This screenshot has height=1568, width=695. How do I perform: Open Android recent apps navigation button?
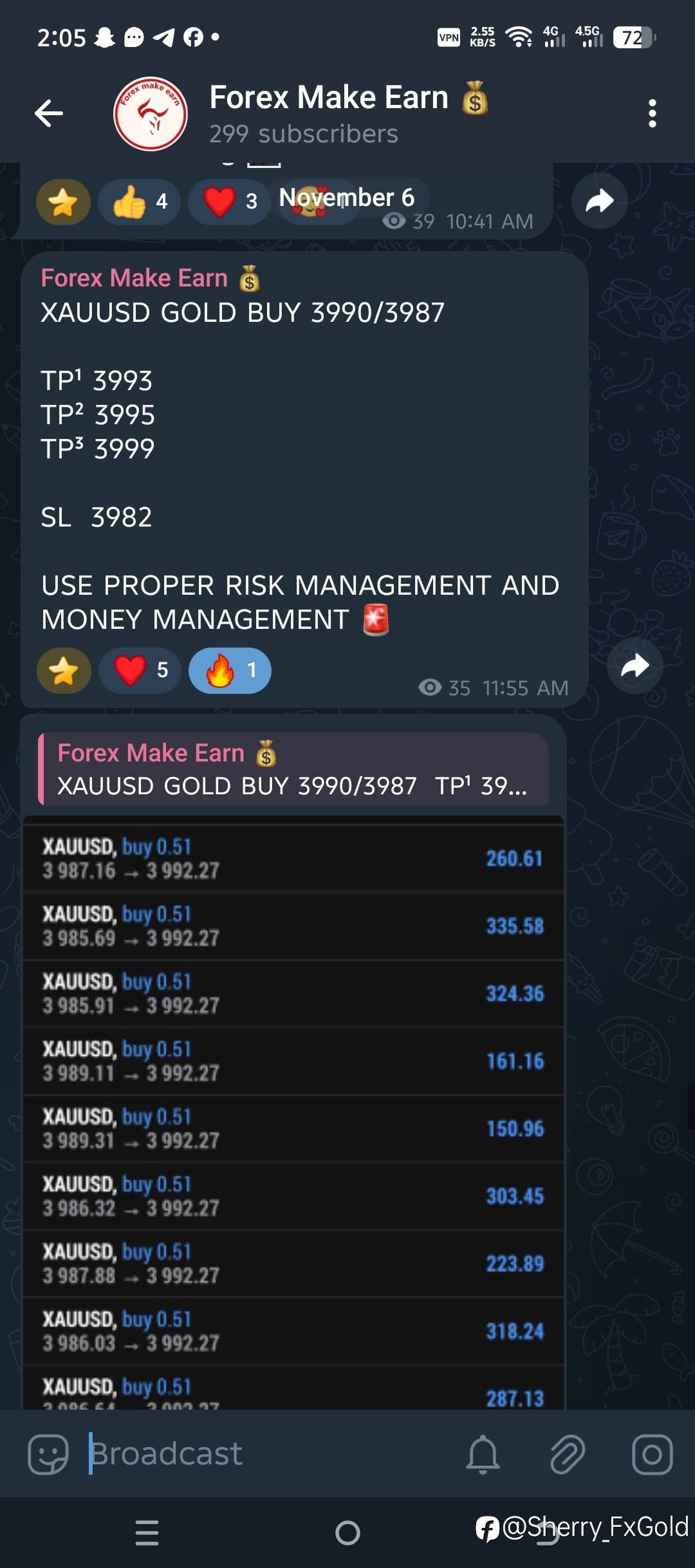(147, 1533)
